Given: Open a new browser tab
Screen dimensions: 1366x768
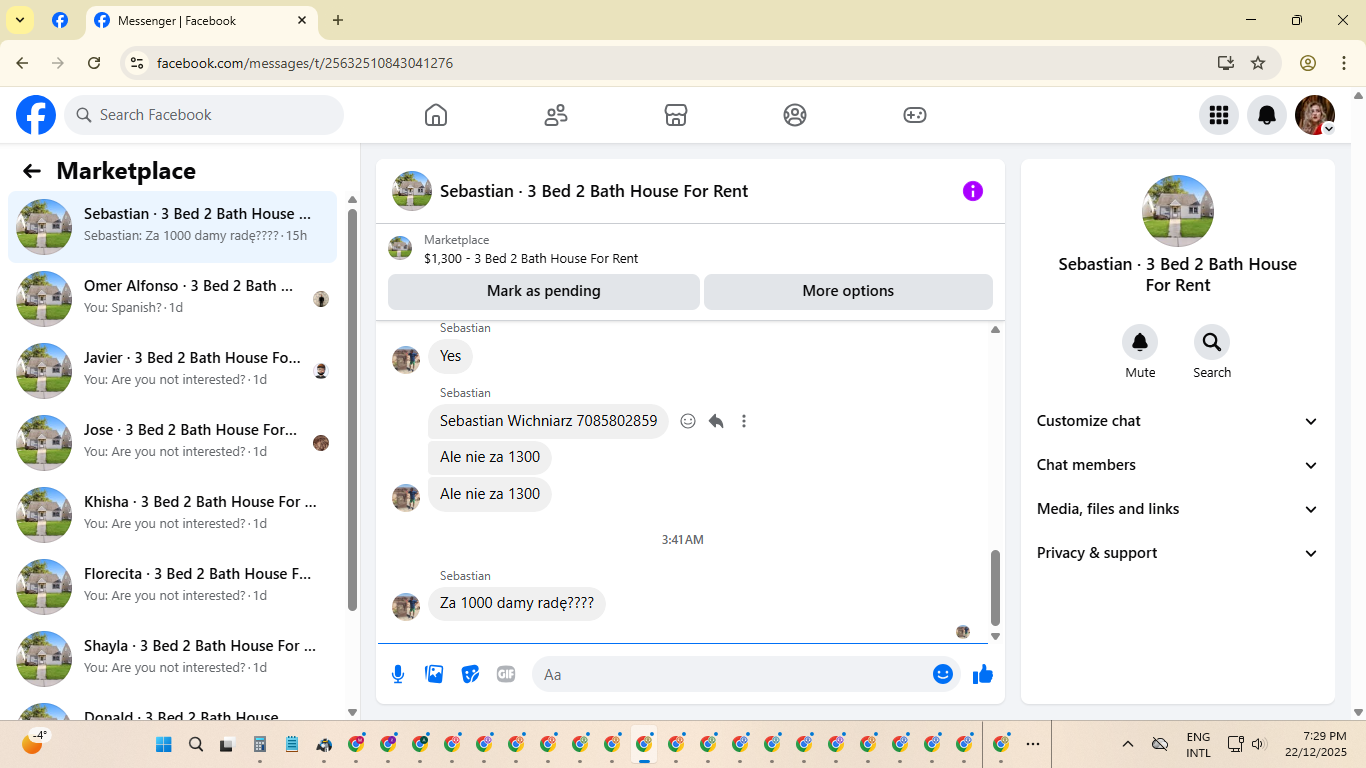Looking at the screenshot, I should tap(338, 20).
